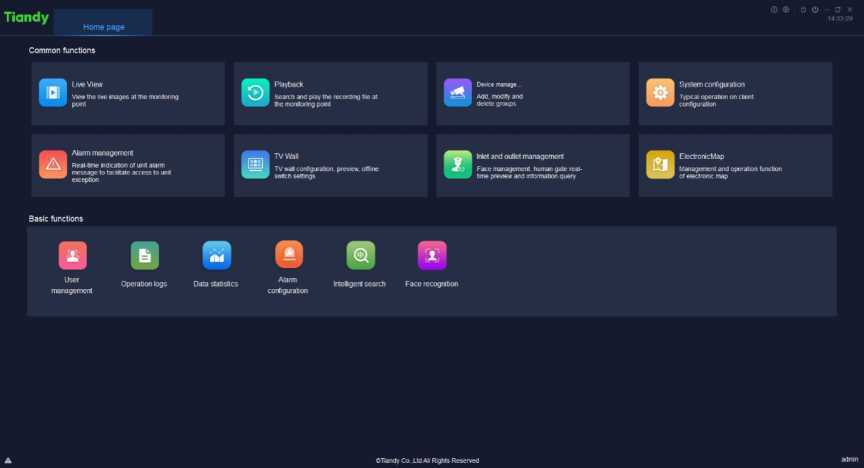The image size is (864, 468).
Task: Open Inlet and outlet management
Action: tap(457, 165)
